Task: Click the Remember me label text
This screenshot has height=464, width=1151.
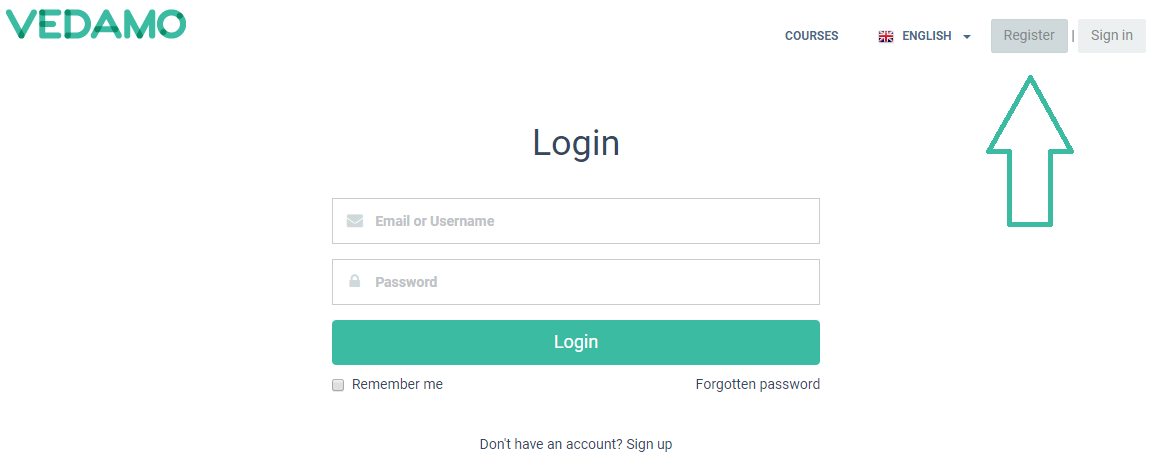Action: (397, 384)
